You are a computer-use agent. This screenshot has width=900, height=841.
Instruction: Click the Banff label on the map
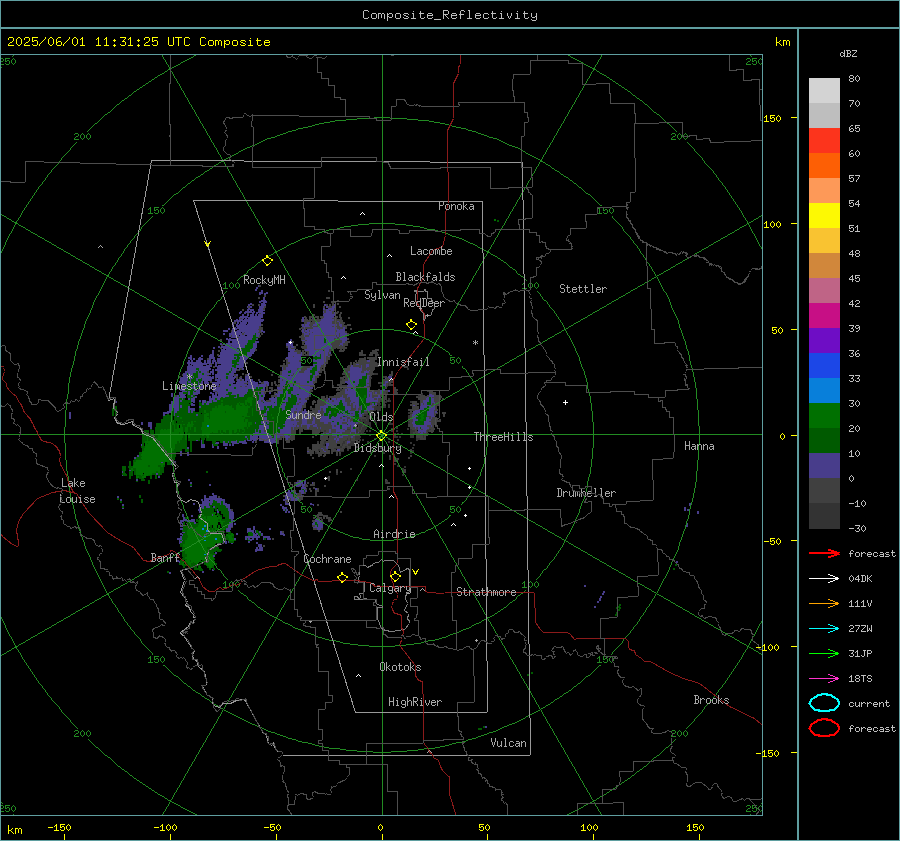[165, 558]
